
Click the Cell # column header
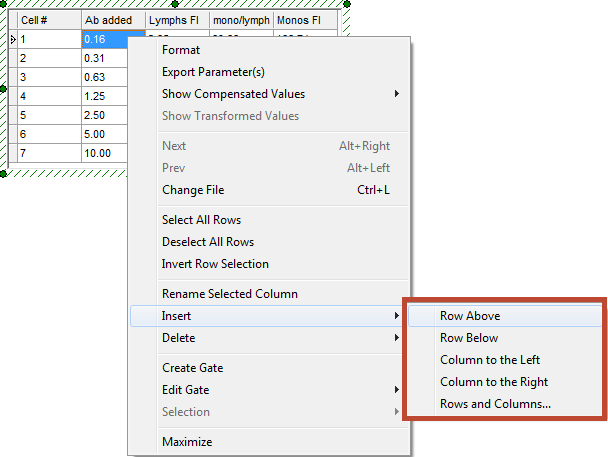(x=48, y=20)
